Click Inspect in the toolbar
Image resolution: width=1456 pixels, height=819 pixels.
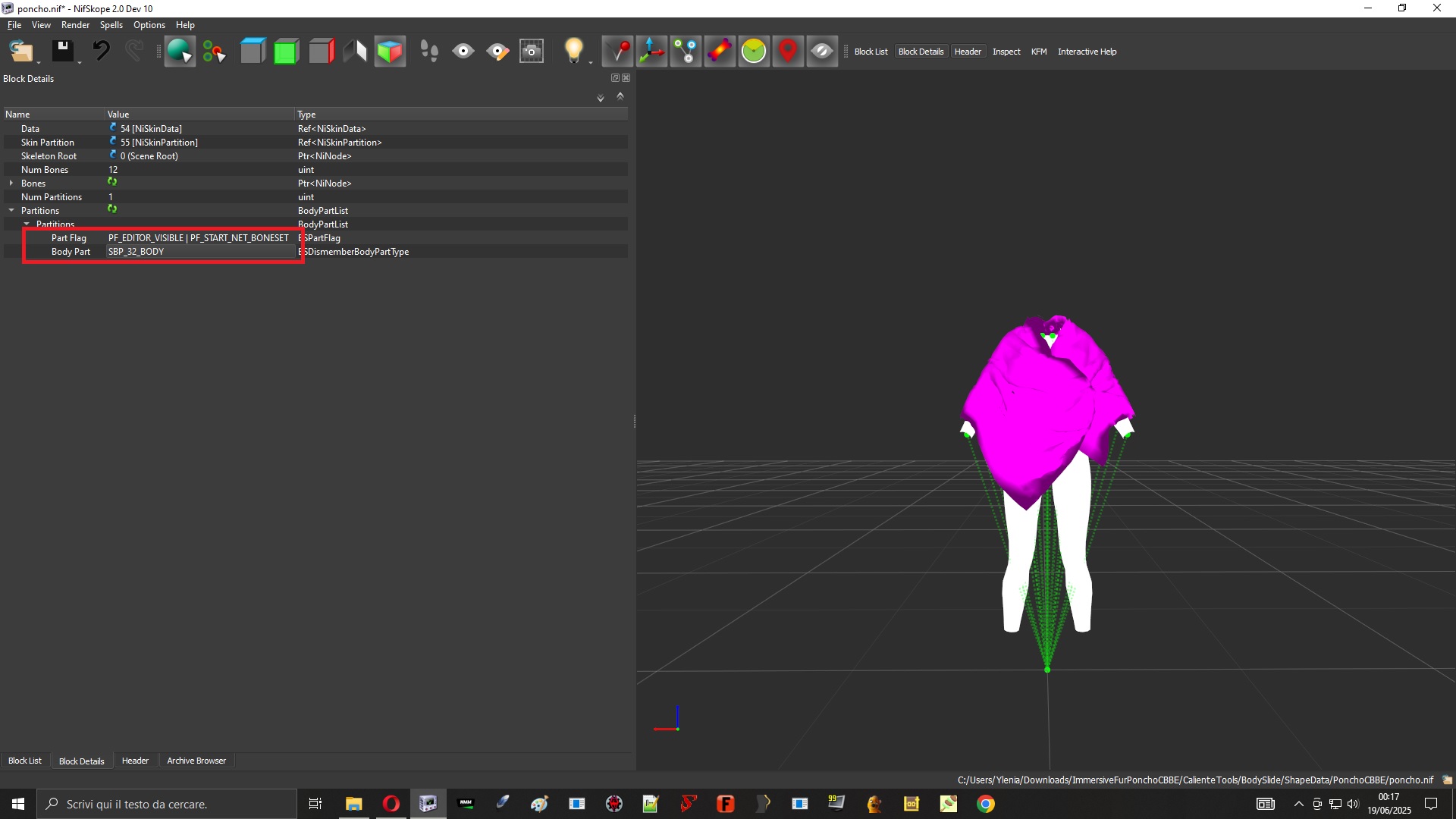click(x=1006, y=52)
